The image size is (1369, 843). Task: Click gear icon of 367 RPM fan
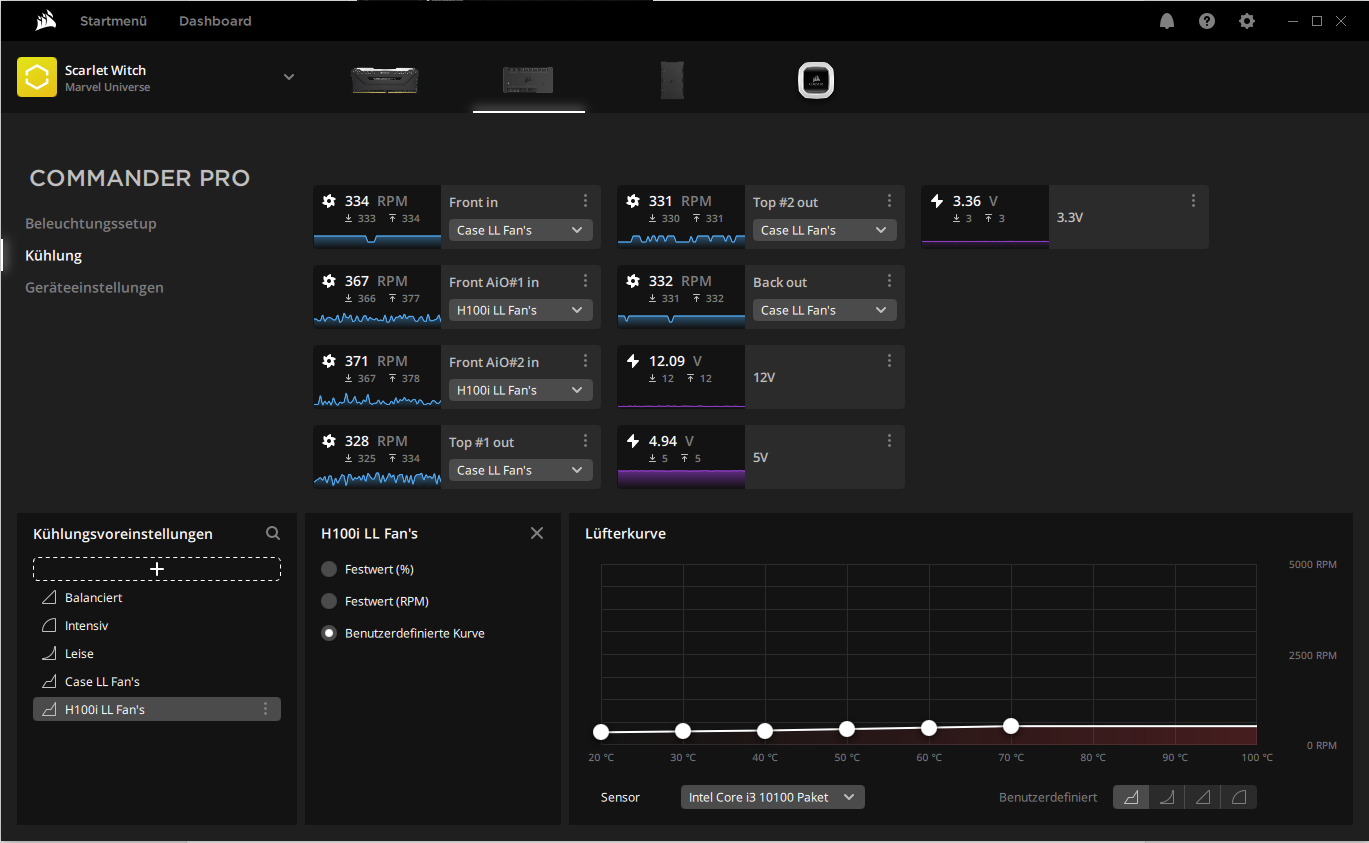coord(329,281)
